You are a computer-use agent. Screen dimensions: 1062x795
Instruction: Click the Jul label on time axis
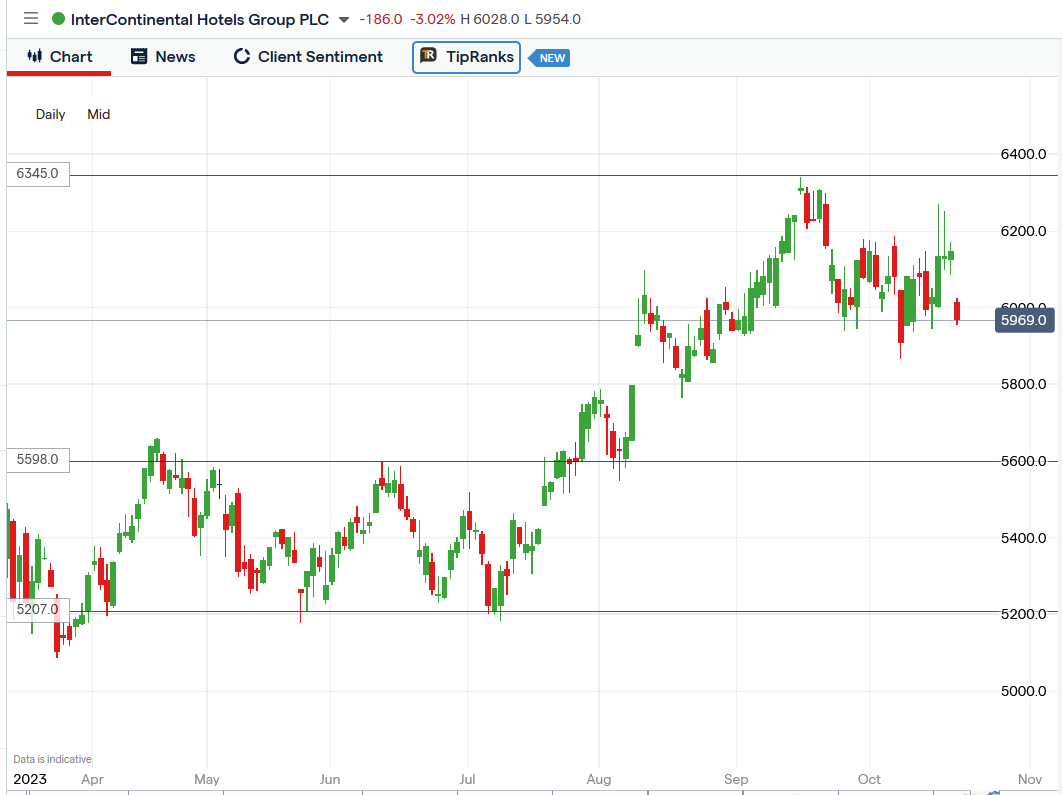coord(467,779)
